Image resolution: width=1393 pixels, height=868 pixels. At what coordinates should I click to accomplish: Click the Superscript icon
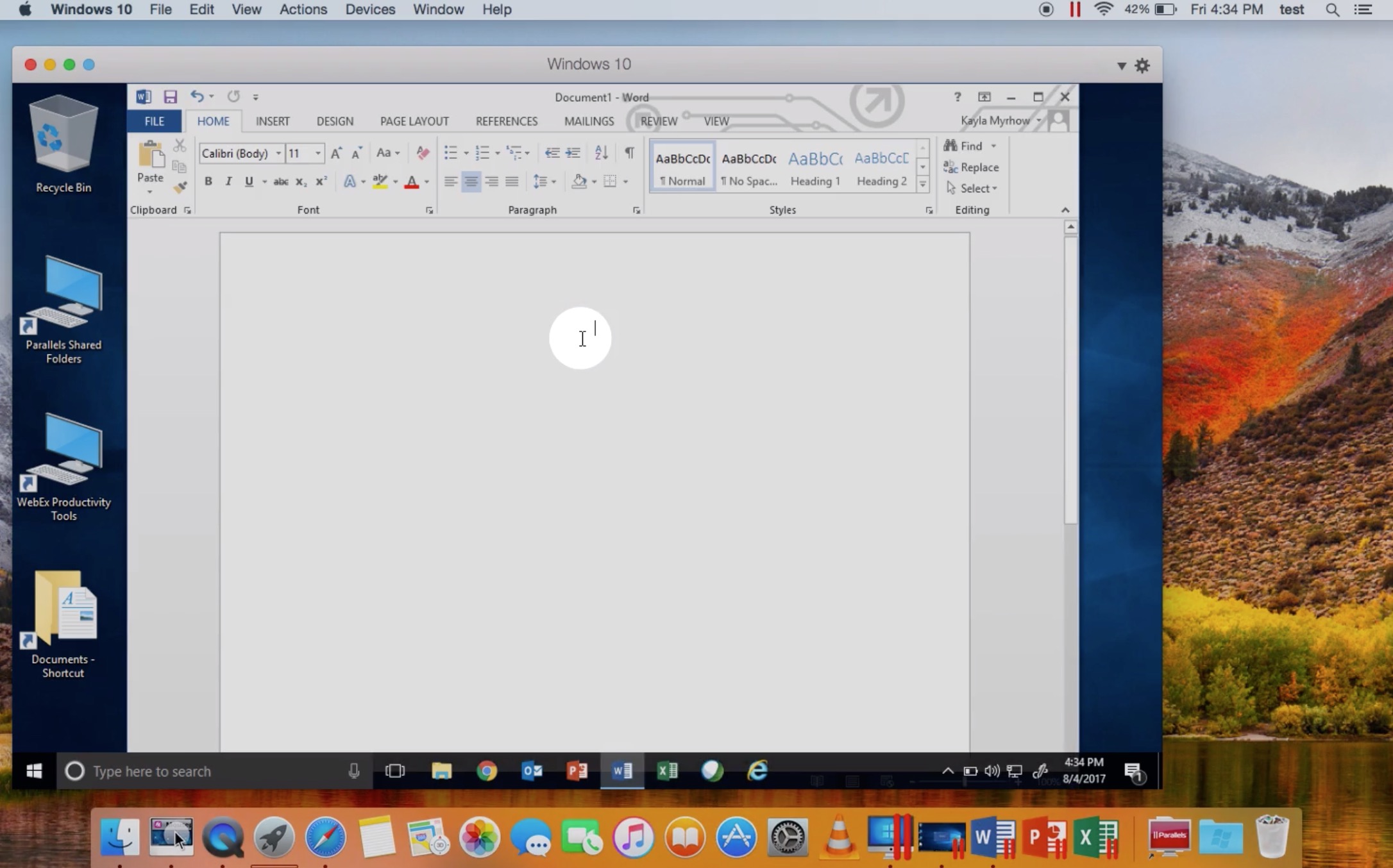pyautogui.click(x=321, y=181)
